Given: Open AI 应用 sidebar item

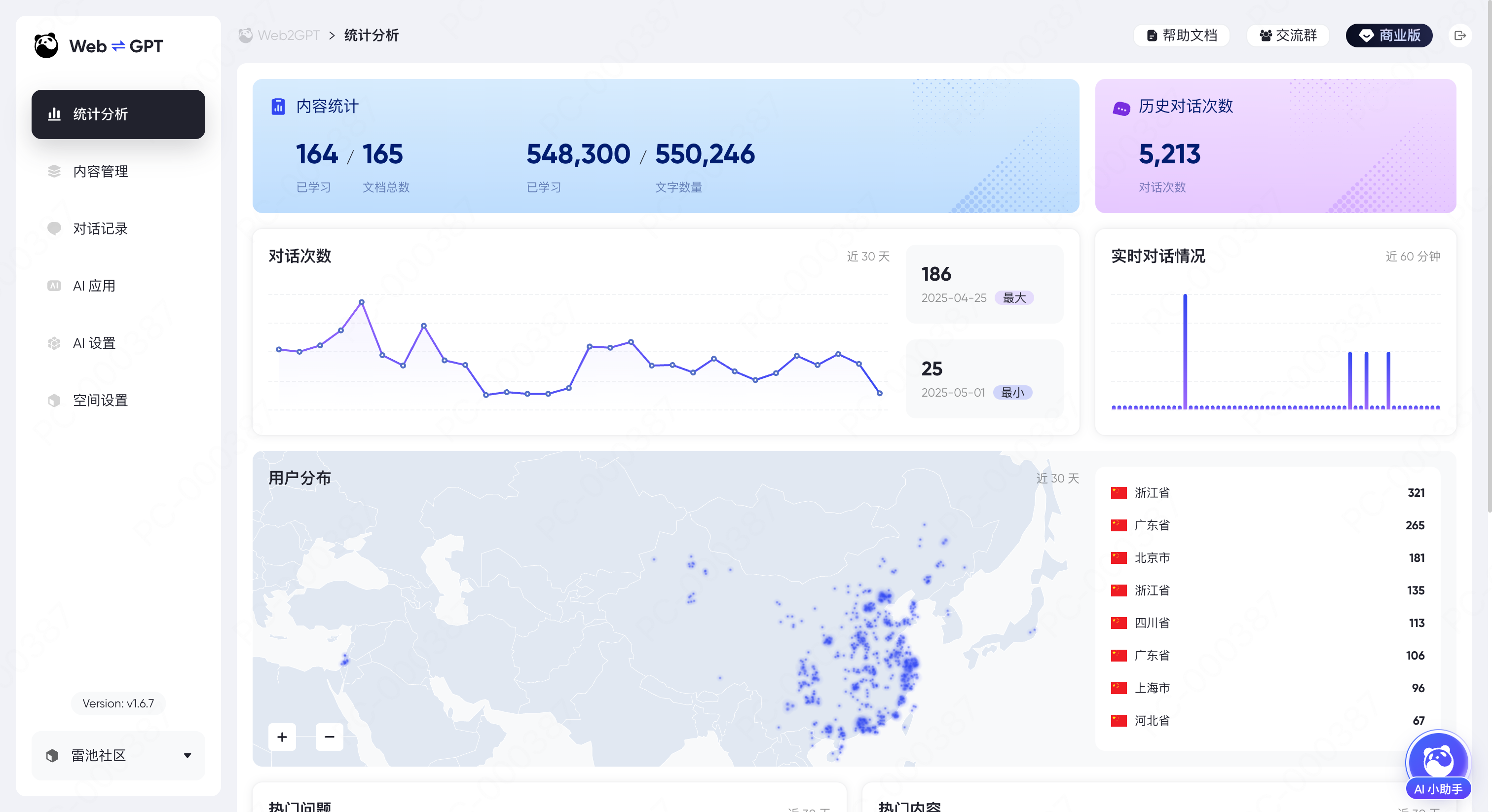Looking at the screenshot, I should click(94, 286).
